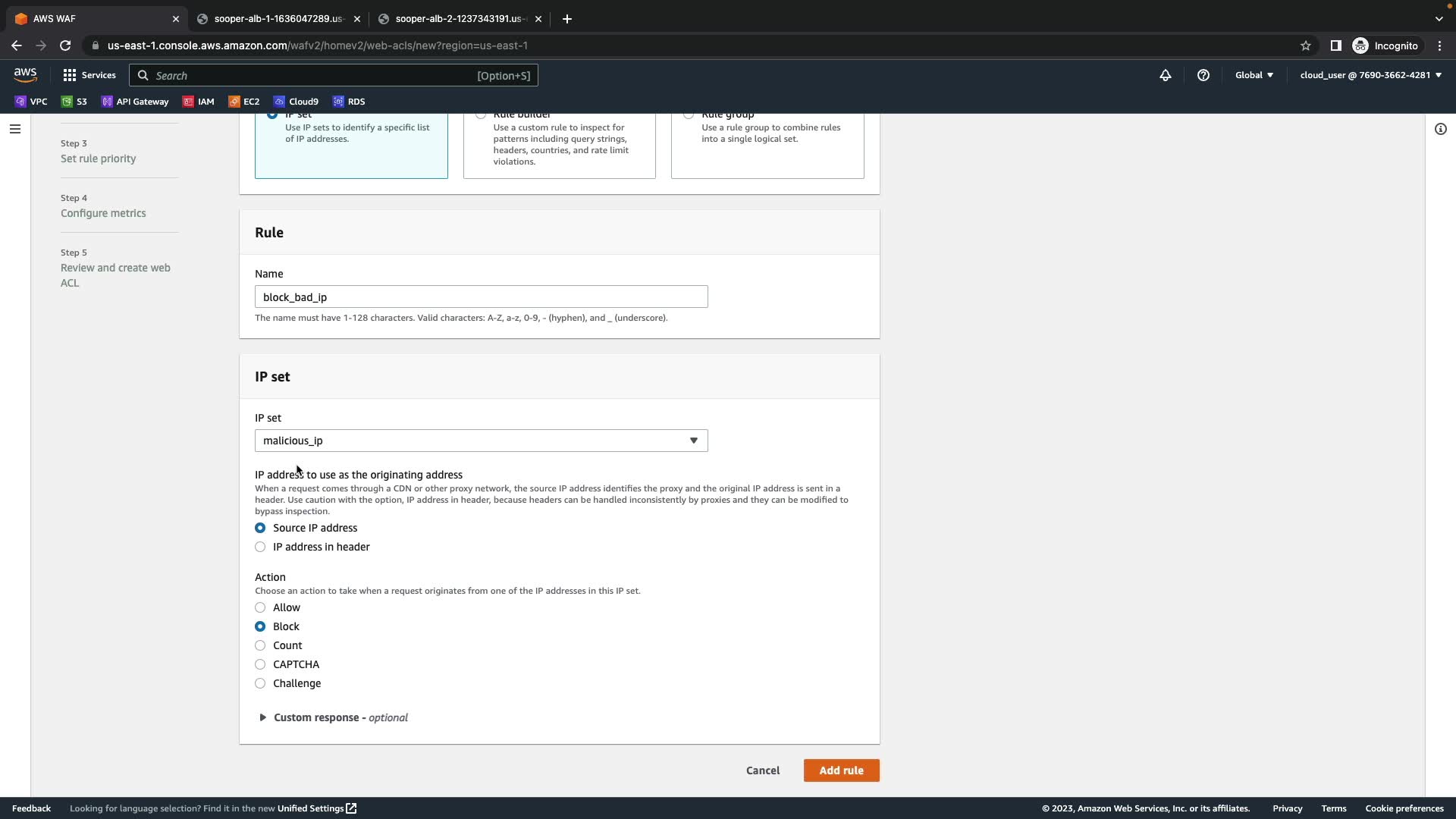
Task: Click the Add rule button
Action: pyautogui.click(x=841, y=770)
